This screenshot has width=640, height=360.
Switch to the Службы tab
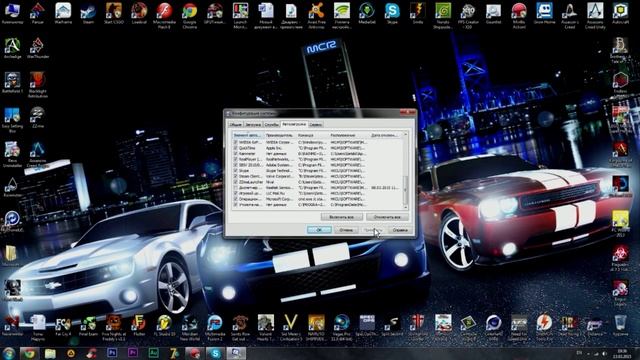point(271,124)
